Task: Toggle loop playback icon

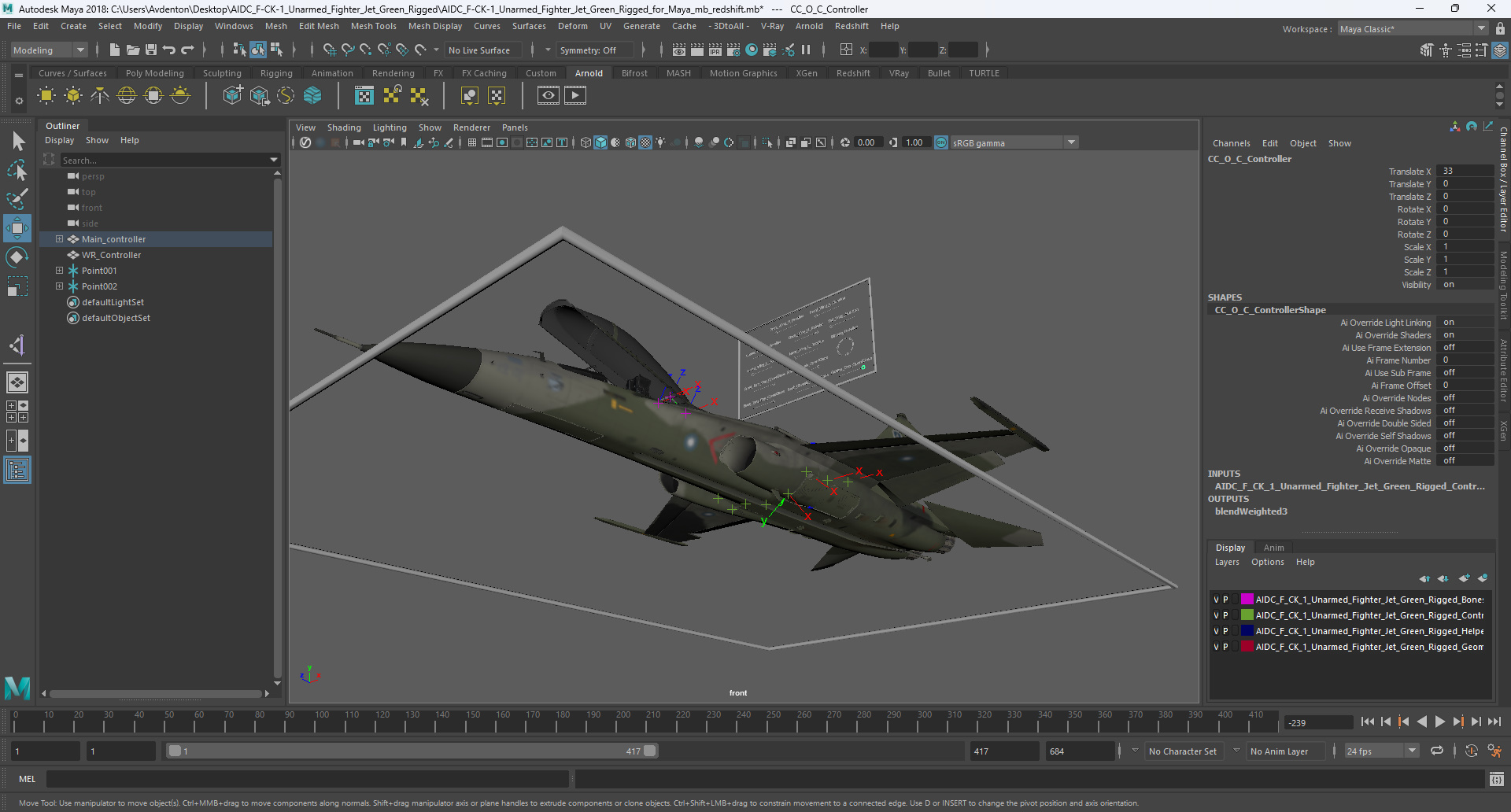Action: (1437, 751)
